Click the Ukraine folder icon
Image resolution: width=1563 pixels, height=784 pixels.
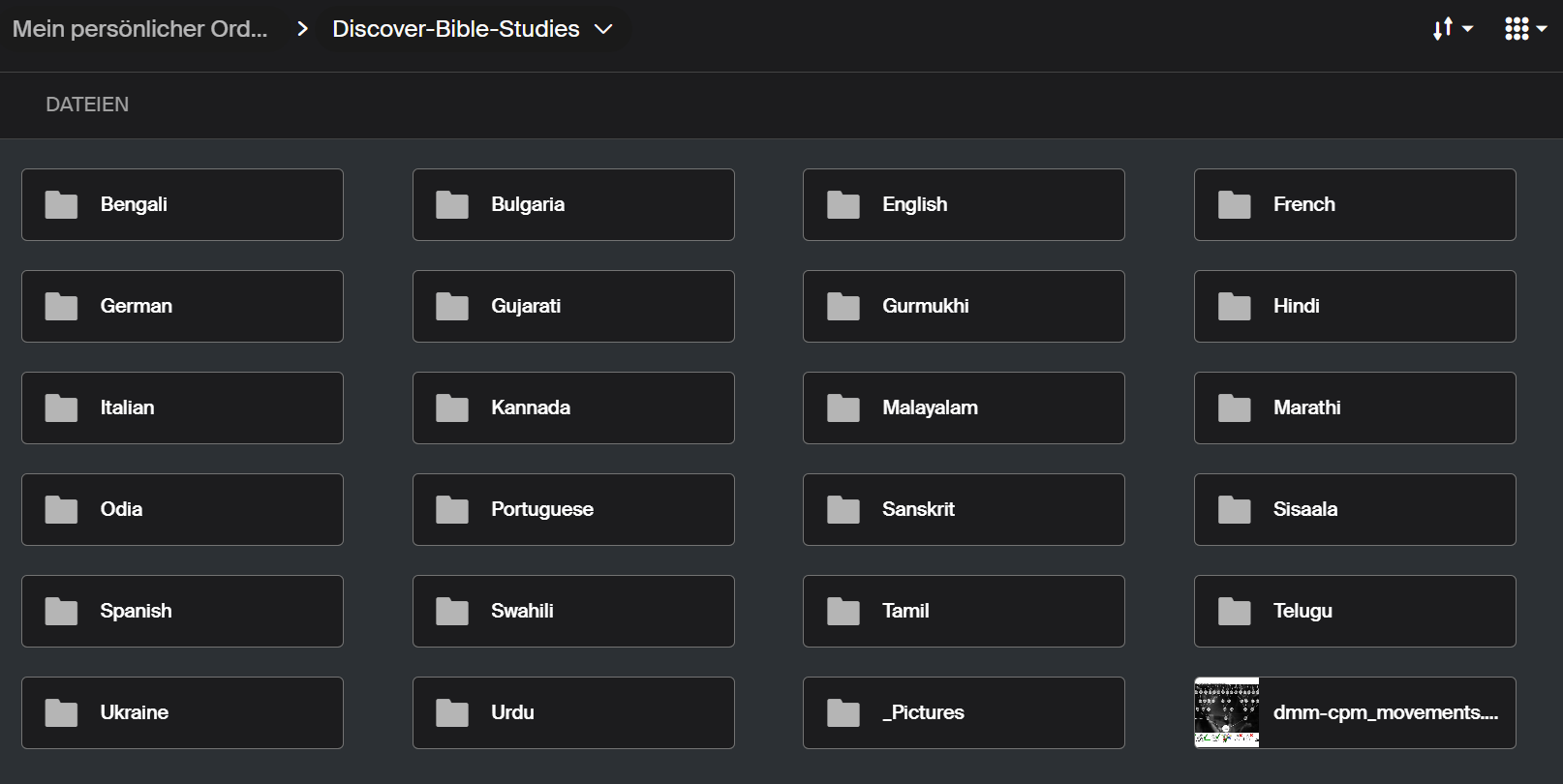(x=61, y=712)
